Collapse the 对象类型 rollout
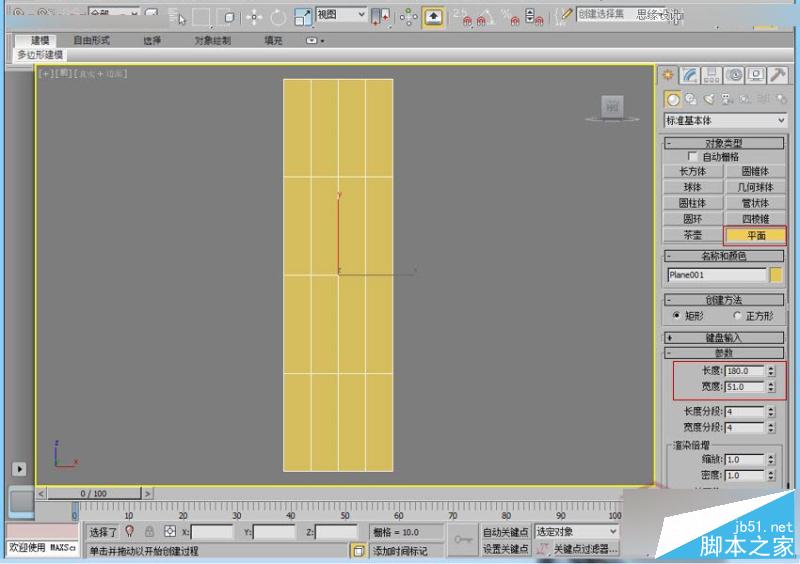The image size is (800, 564). (x=723, y=142)
